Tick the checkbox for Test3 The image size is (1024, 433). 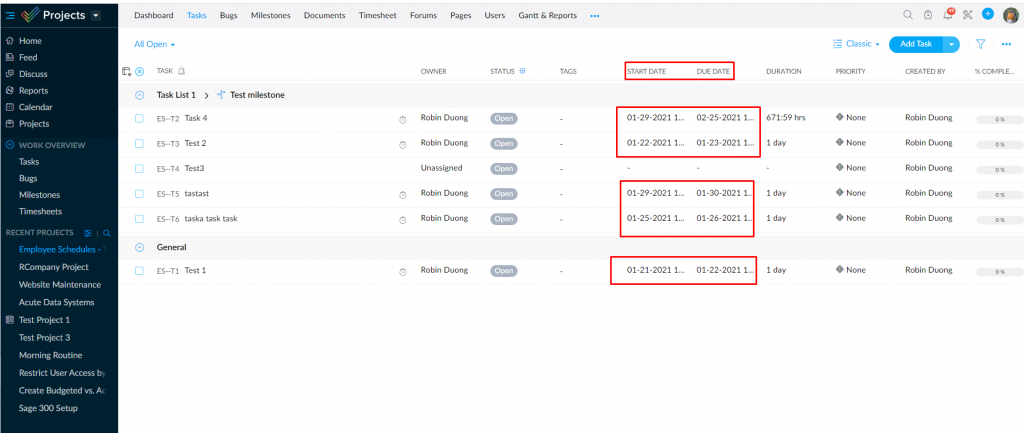[139, 168]
